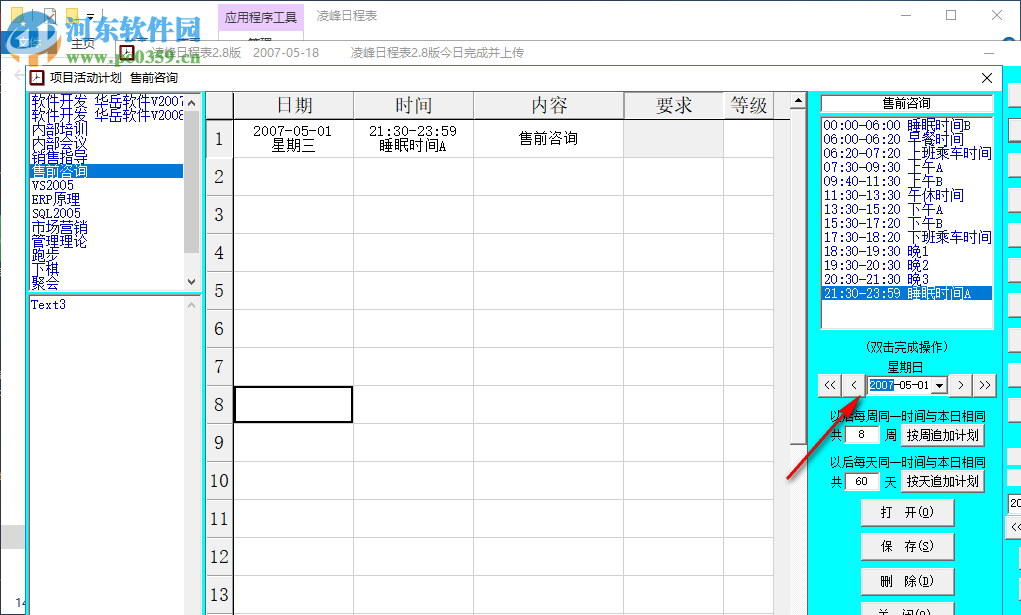Screen dimensions: 1021x615
Task: Click the 项目活动计划 dialog title bar icon
Action: 38,77
